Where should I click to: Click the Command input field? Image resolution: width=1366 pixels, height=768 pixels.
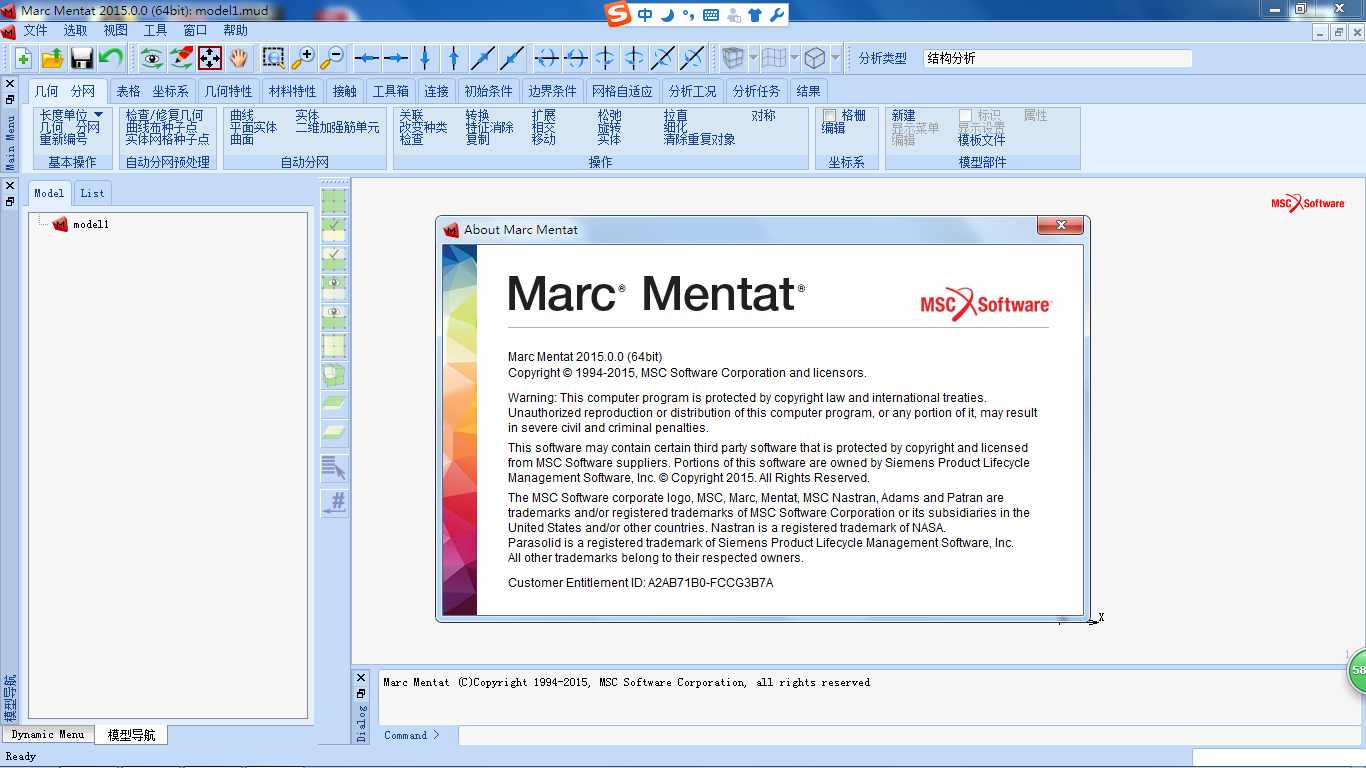(911, 735)
